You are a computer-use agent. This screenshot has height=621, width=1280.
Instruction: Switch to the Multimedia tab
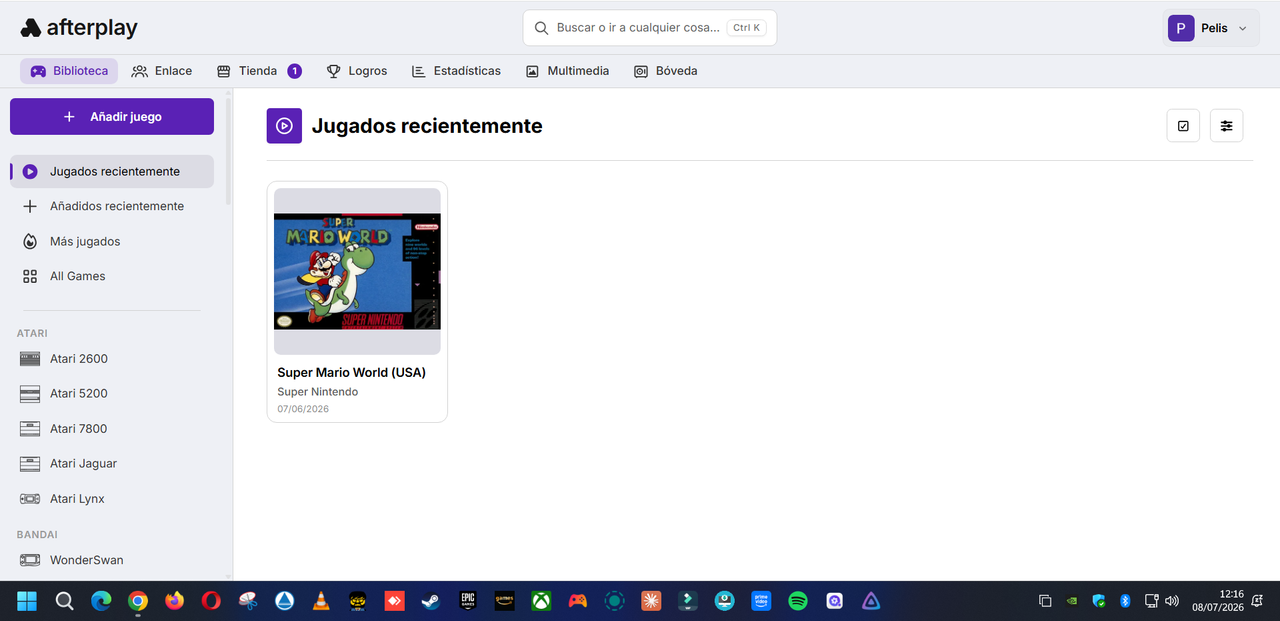(x=567, y=71)
